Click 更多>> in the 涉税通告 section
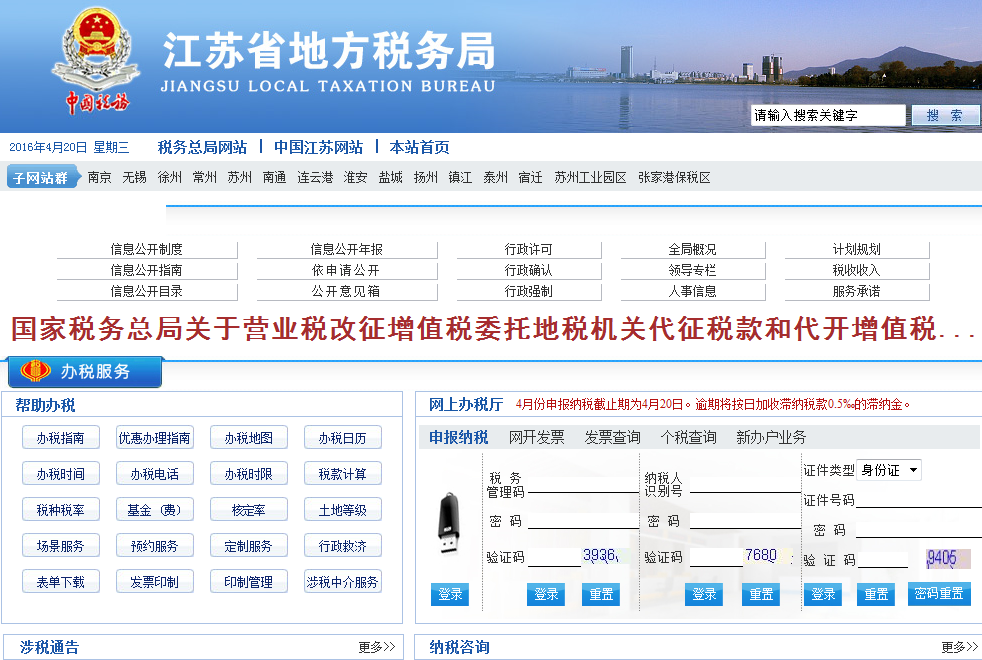Viewport: 982px width, 660px height. pos(376,647)
